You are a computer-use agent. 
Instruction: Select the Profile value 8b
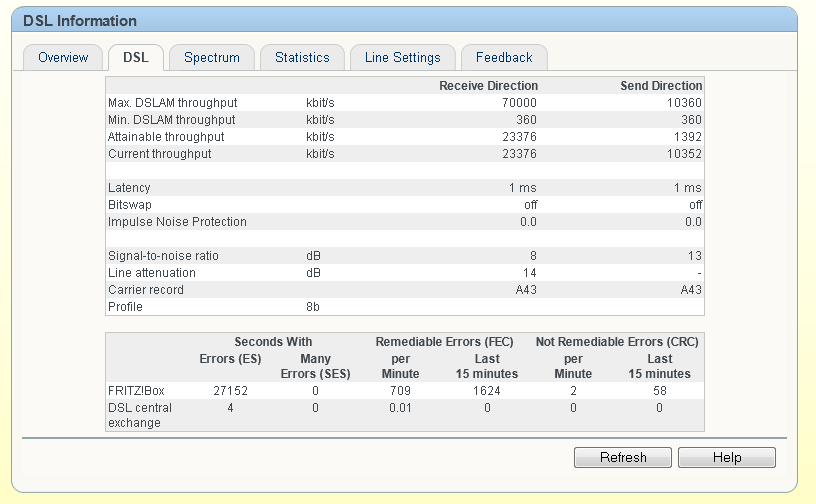[x=313, y=307]
